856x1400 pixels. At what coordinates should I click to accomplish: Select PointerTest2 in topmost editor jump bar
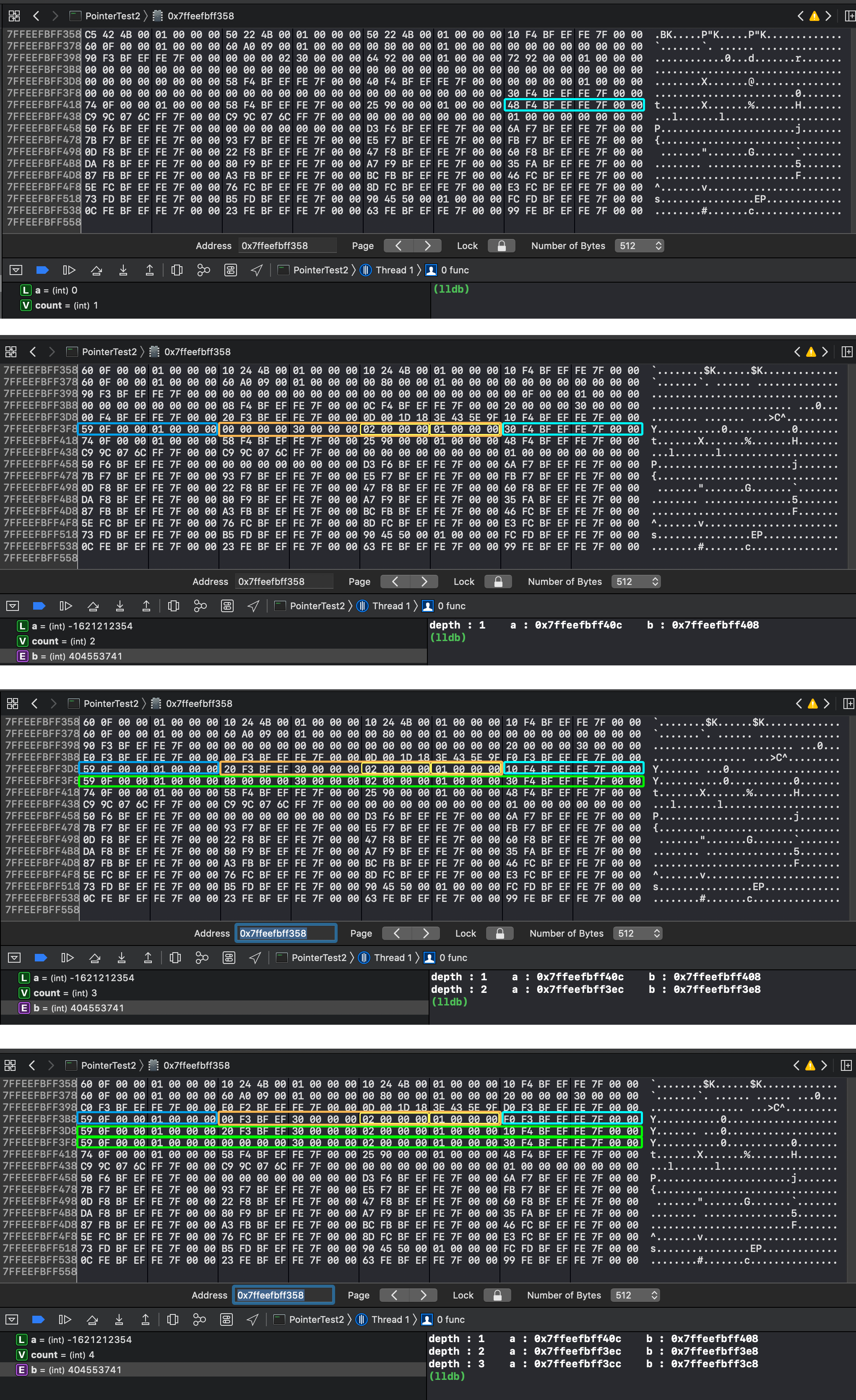click(112, 16)
